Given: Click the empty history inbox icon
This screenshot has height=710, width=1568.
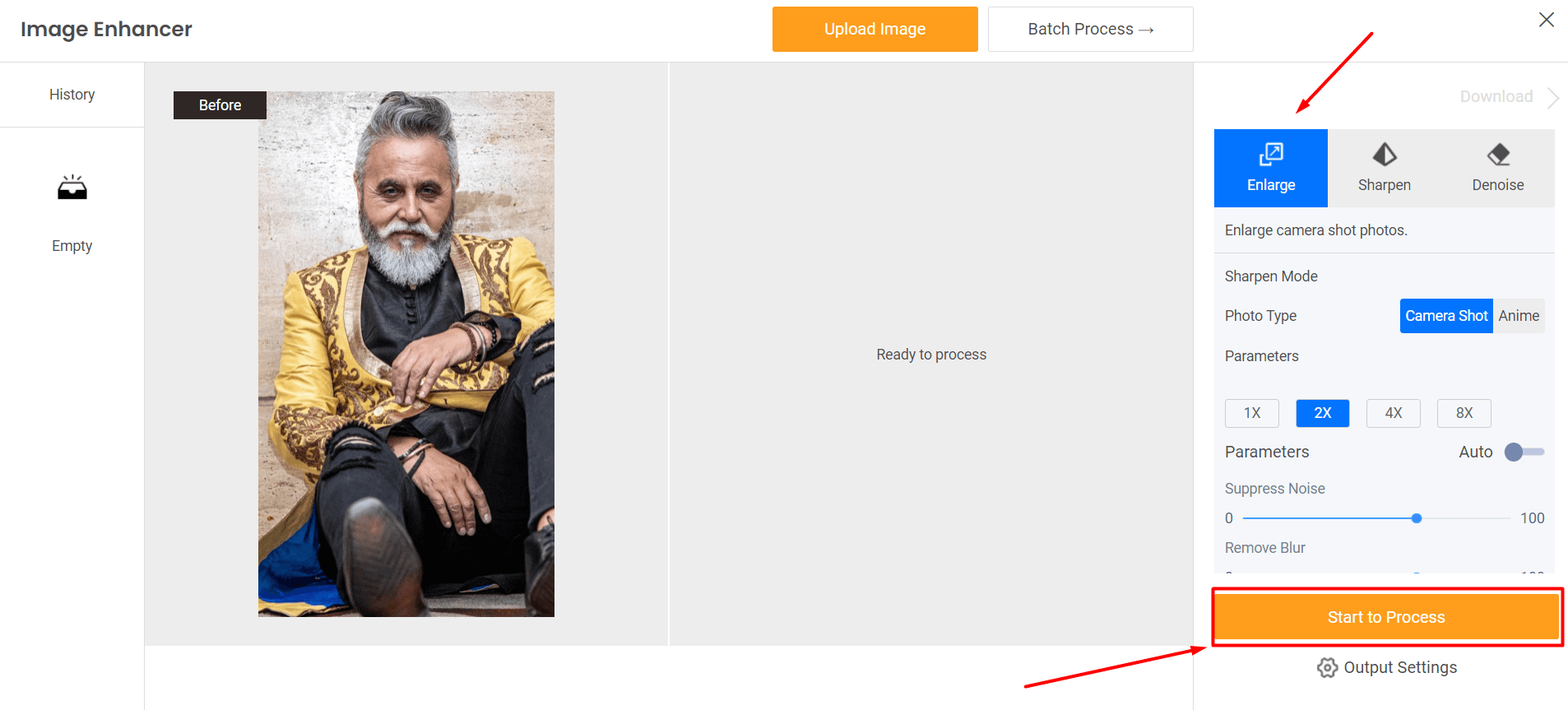Looking at the screenshot, I should tap(72, 188).
